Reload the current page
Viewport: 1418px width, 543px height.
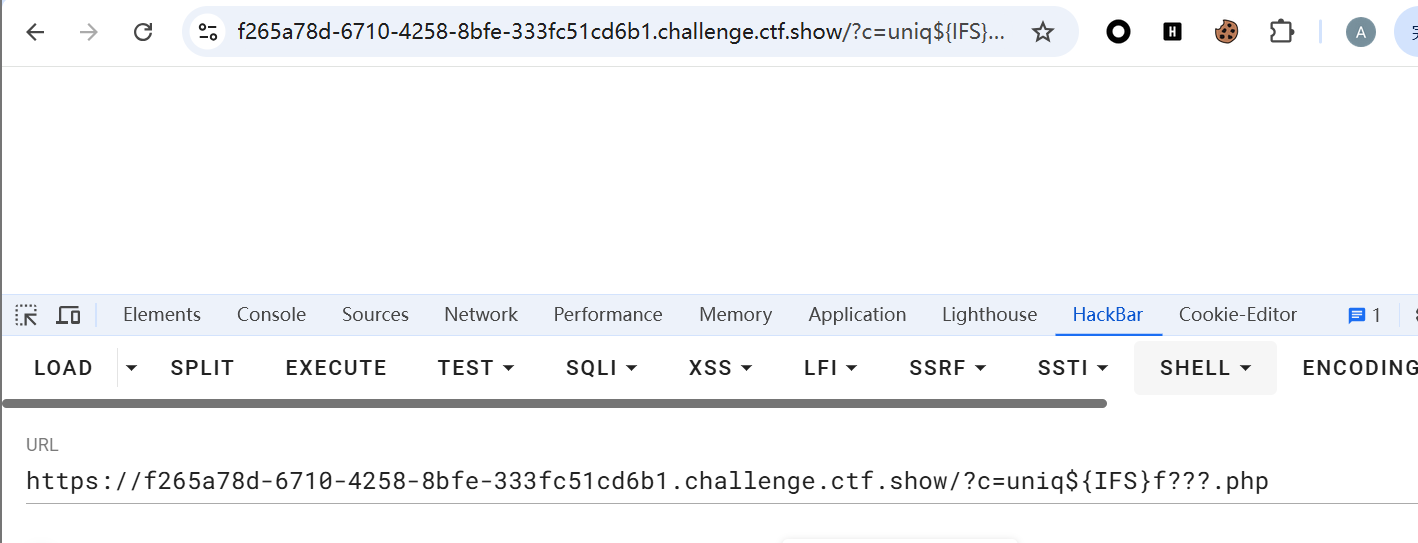[x=143, y=32]
